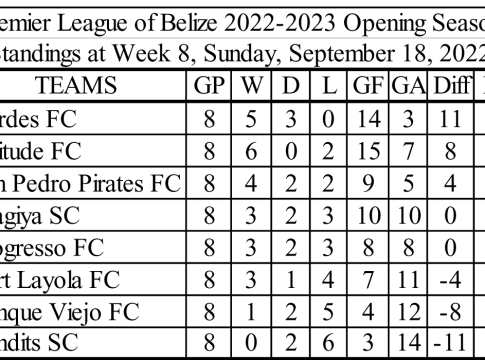The width and height of the screenshot is (485, 360).
Task: Select the GP column header
Action: [209, 85]
